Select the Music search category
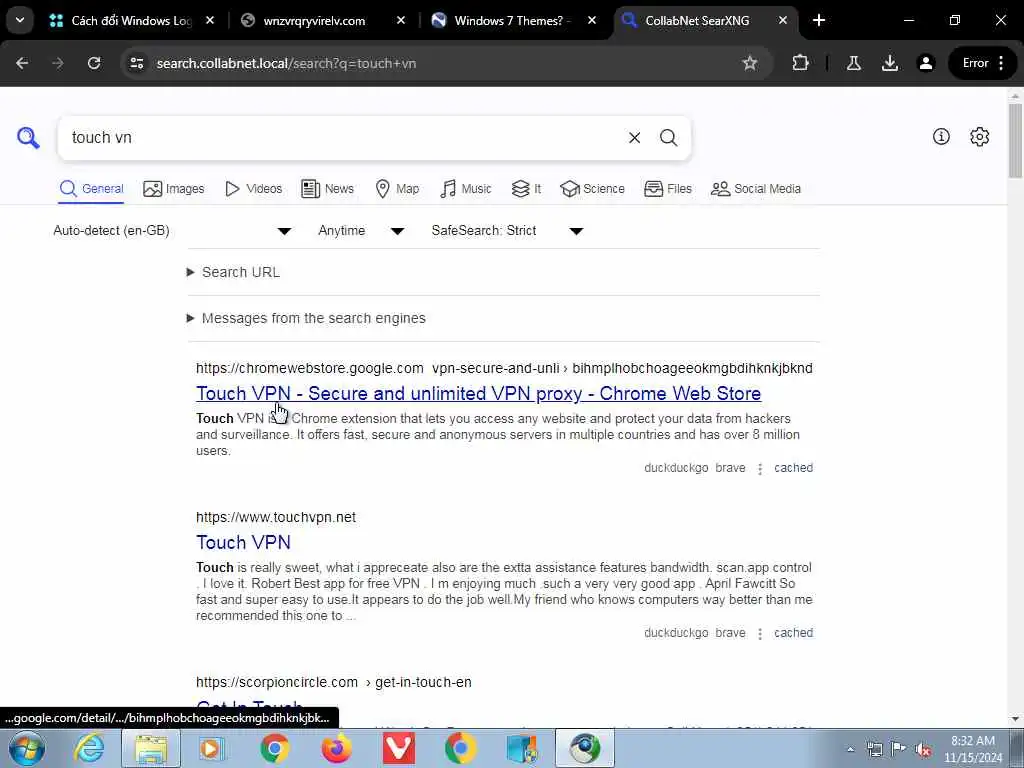This screenshot has width=1024, height=768. click(x=466, y=189)
